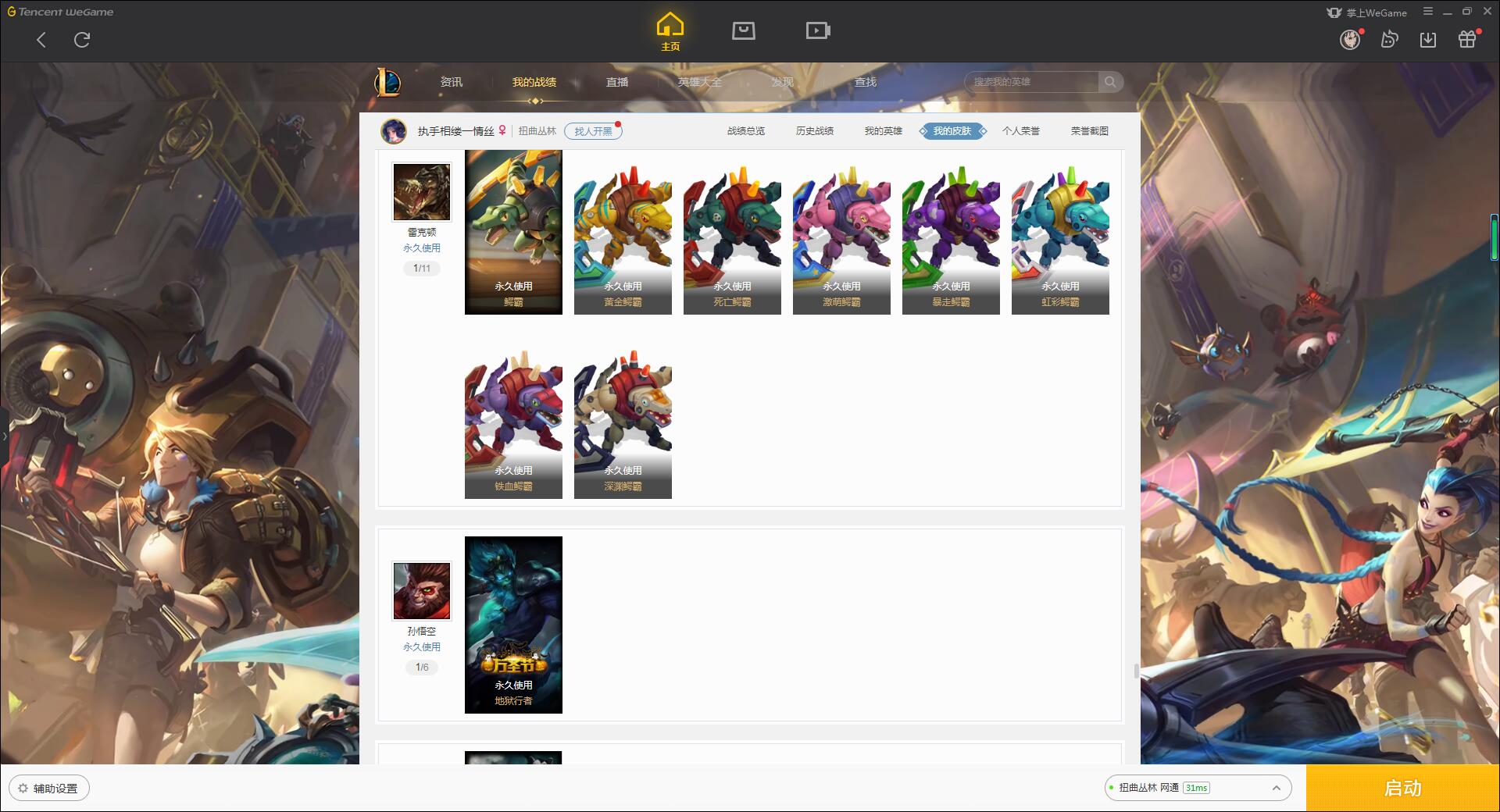Open the 辅助设置 settings button
Image resolution: width=1500 pixels, height=812 pixels.
[49, 789]
